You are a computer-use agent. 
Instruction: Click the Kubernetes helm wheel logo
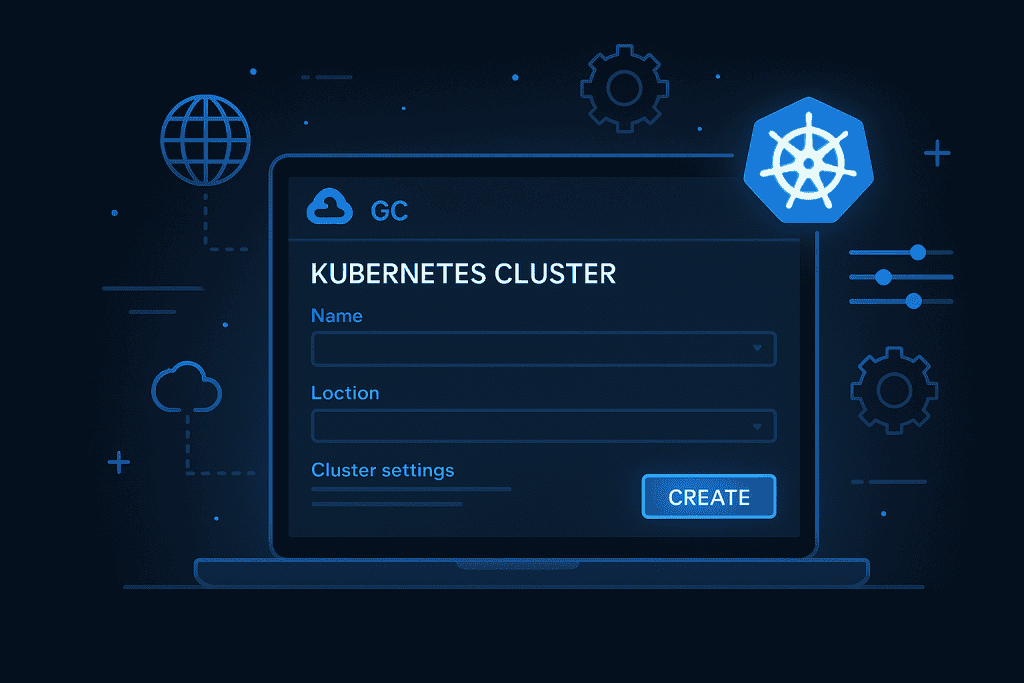tap(808, 161)
